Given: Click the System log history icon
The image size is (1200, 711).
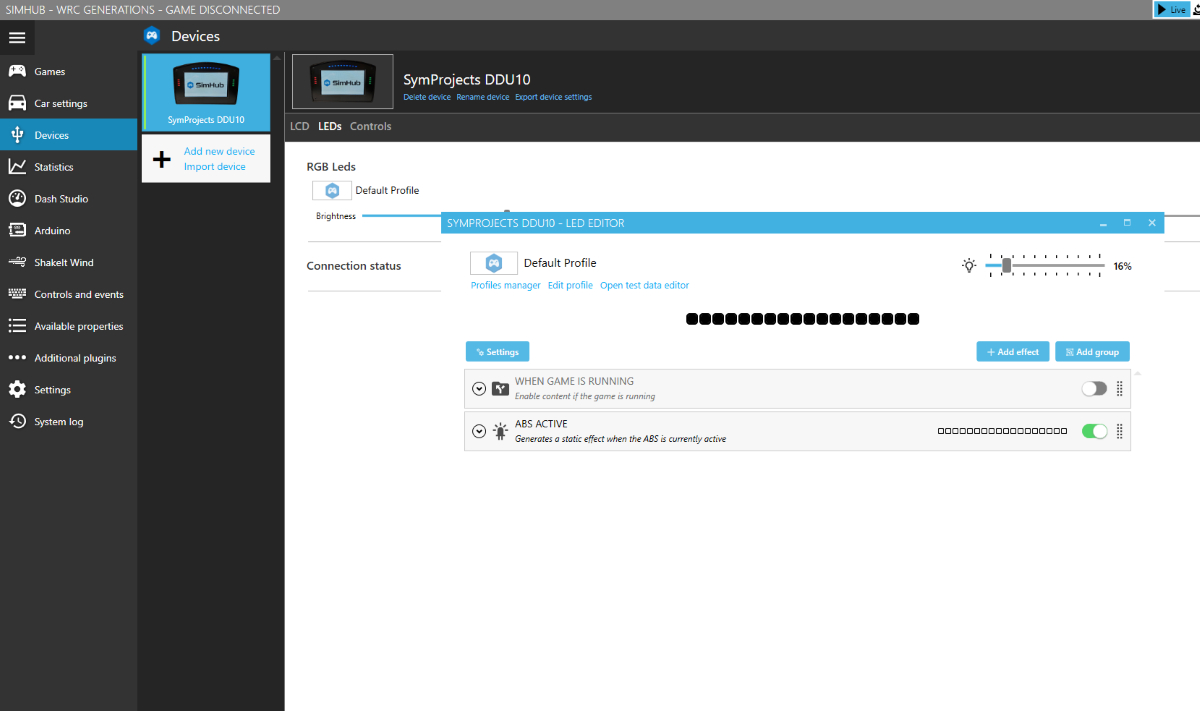Looking at the screenshot, I should coord(17,422).
